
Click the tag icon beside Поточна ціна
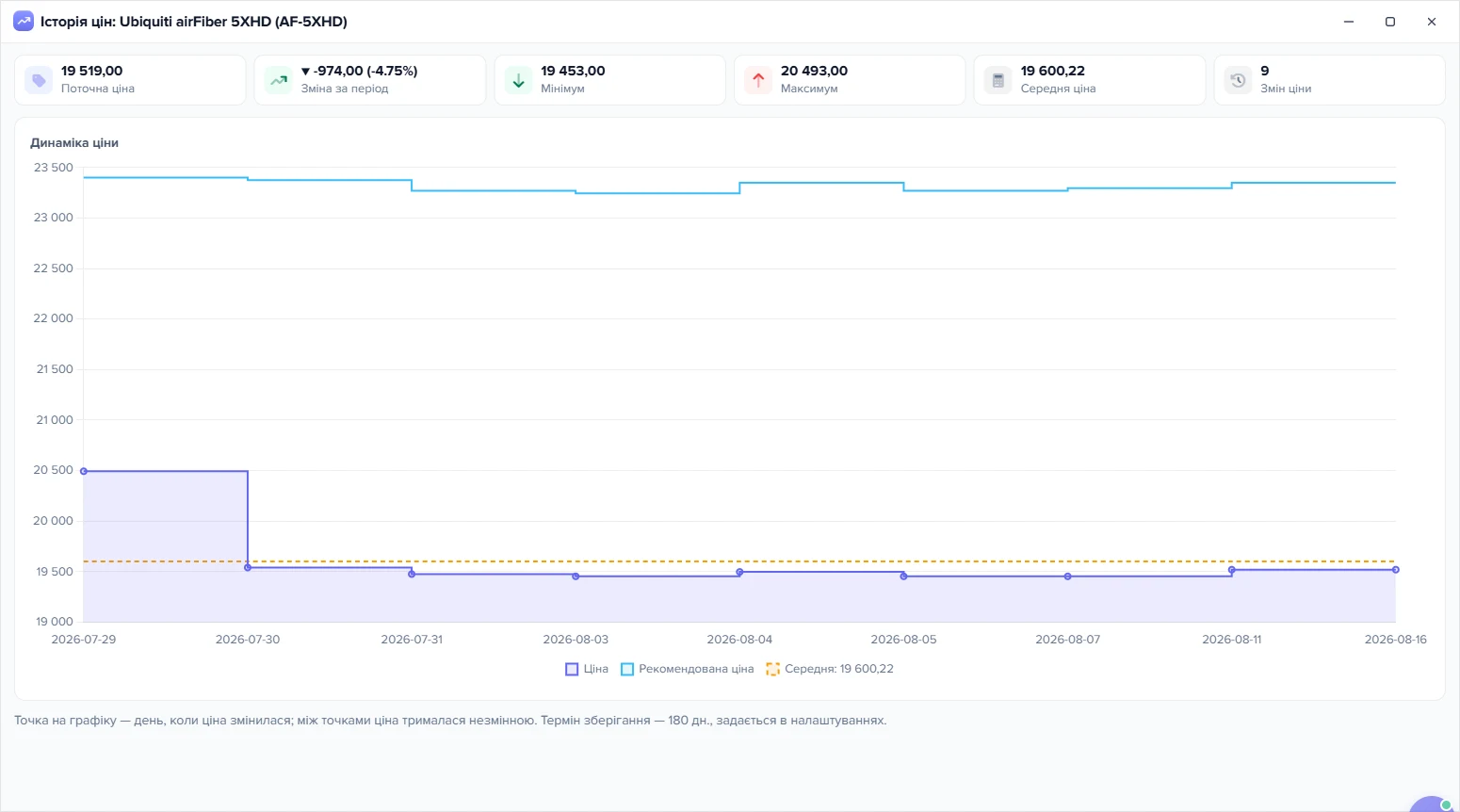39,80
